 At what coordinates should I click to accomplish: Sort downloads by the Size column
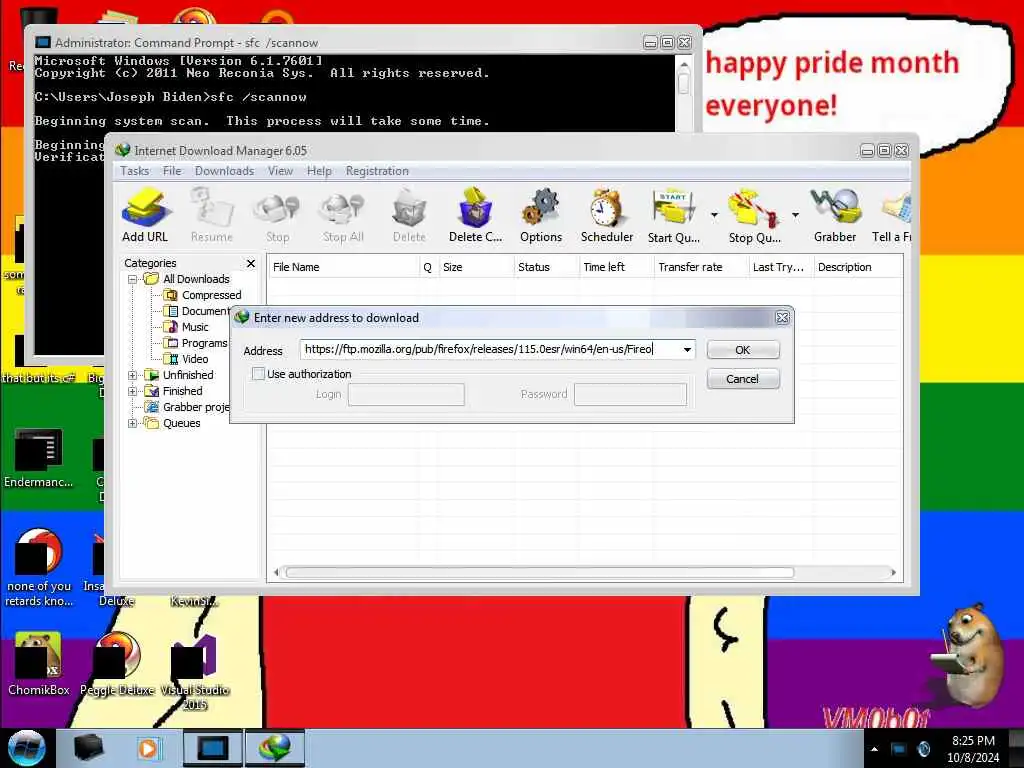[x=476, y=267]
